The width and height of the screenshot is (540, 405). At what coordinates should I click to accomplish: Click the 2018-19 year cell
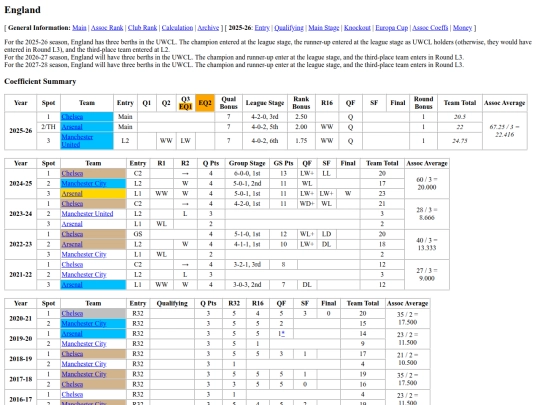pos(21,359)
